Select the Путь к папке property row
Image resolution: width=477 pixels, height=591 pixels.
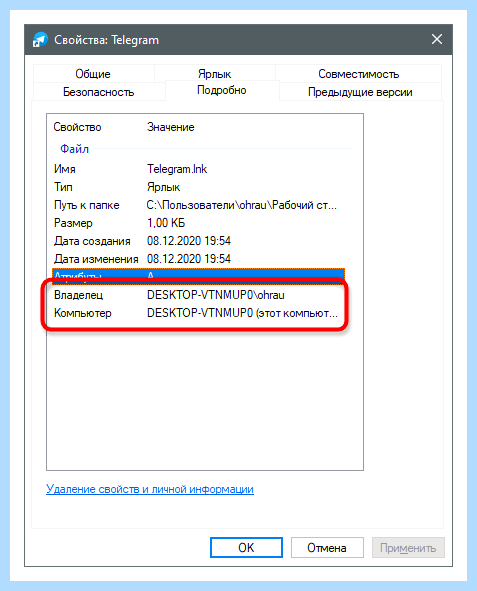(198, 205)
